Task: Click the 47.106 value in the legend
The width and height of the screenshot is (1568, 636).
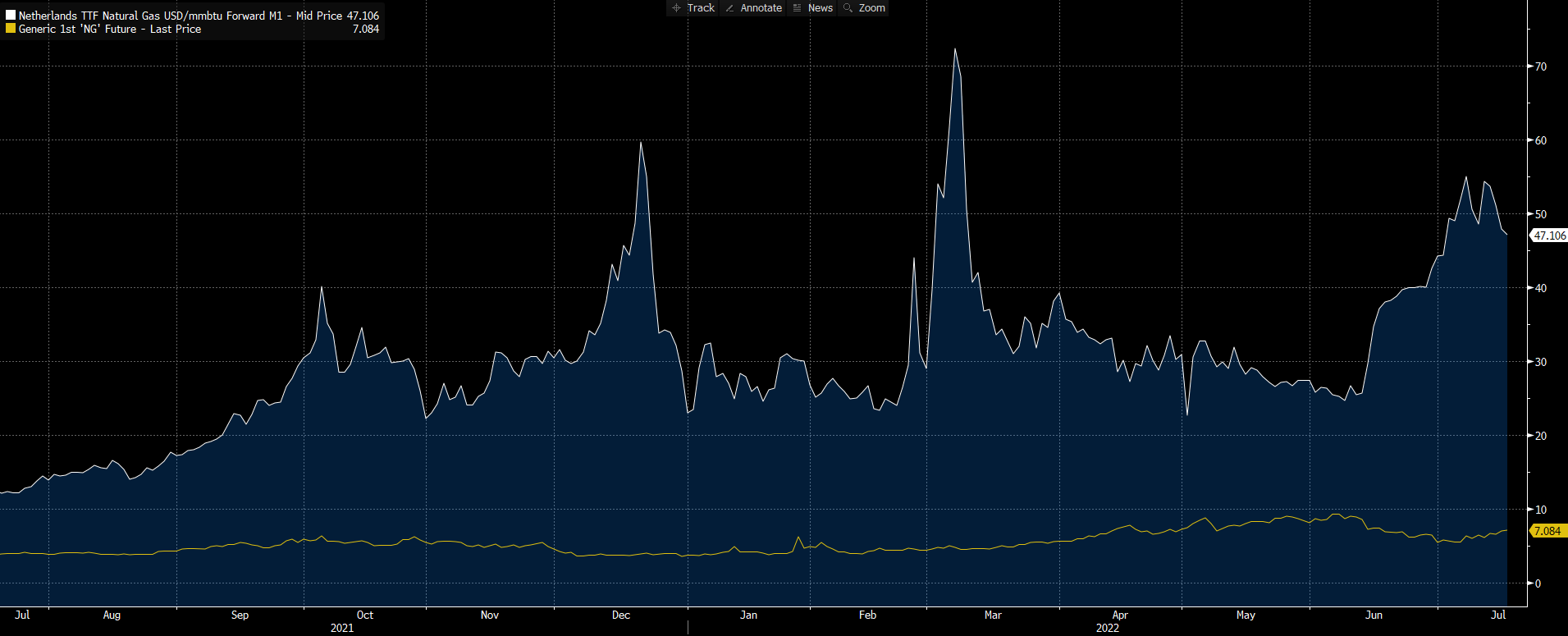Action: 363,16
